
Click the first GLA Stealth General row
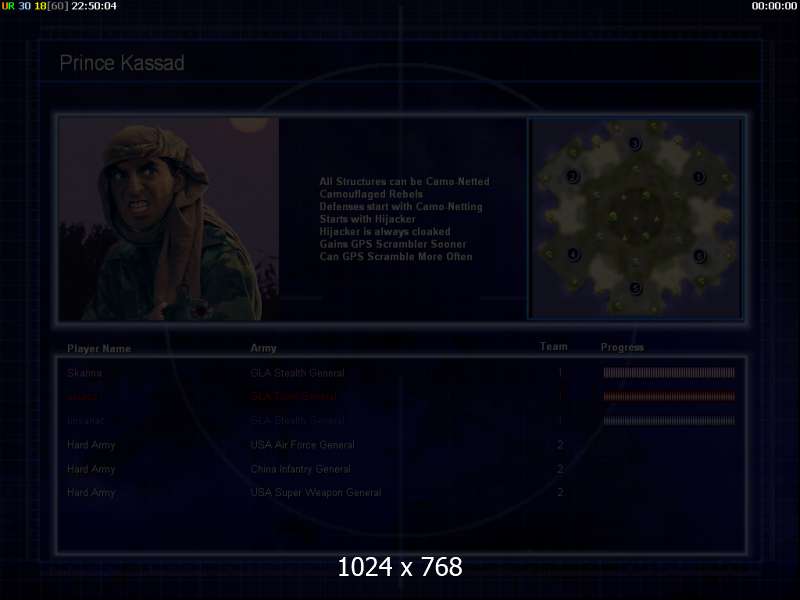tap(401, 373)
